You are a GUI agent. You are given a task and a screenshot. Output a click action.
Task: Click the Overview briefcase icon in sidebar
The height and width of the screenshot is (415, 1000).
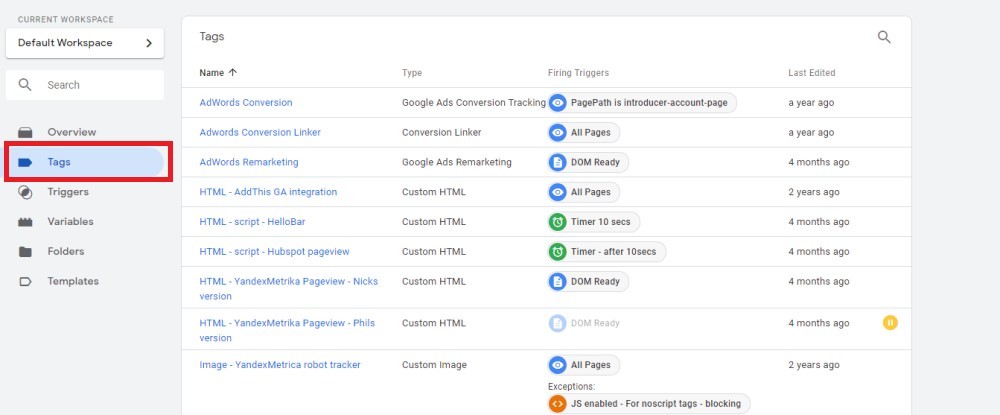pos(26,132)
